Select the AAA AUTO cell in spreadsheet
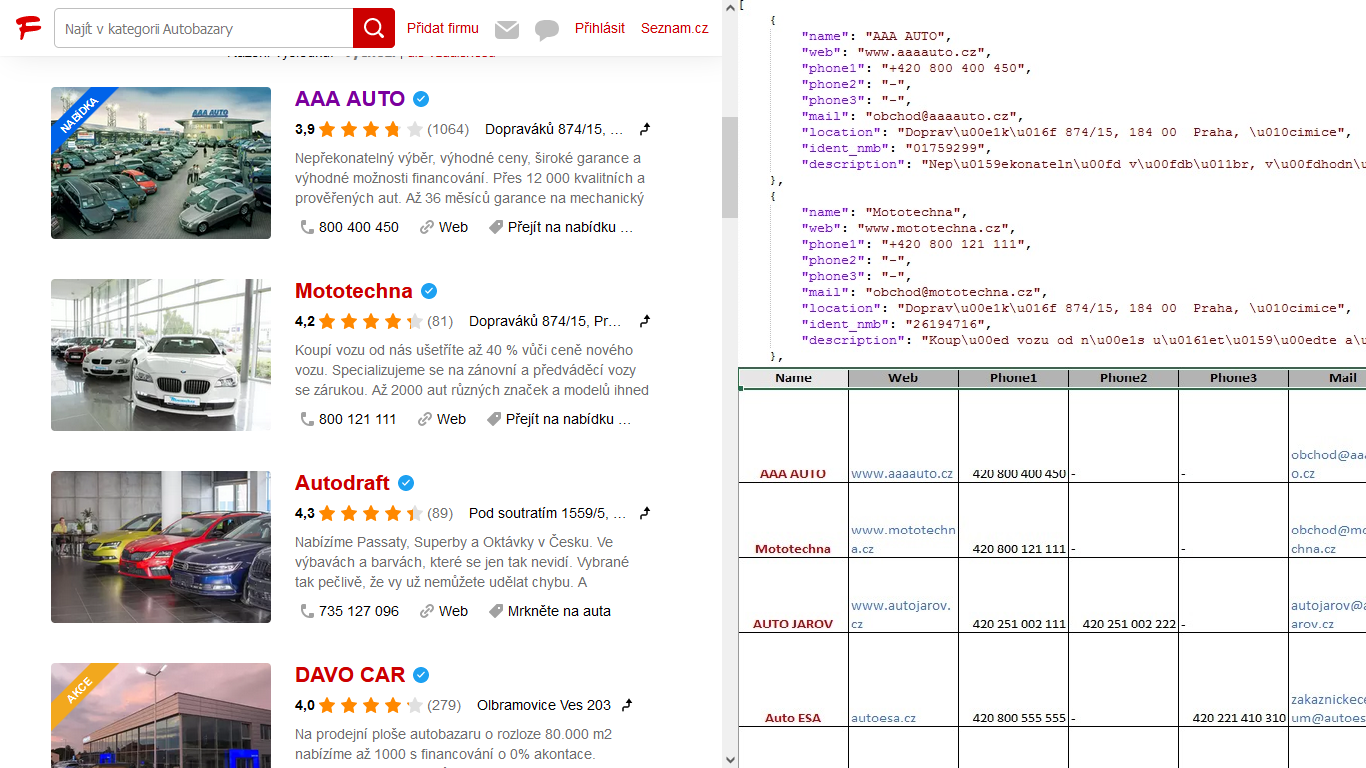Screen dimensions: 1366x768 tap(793, 436)
